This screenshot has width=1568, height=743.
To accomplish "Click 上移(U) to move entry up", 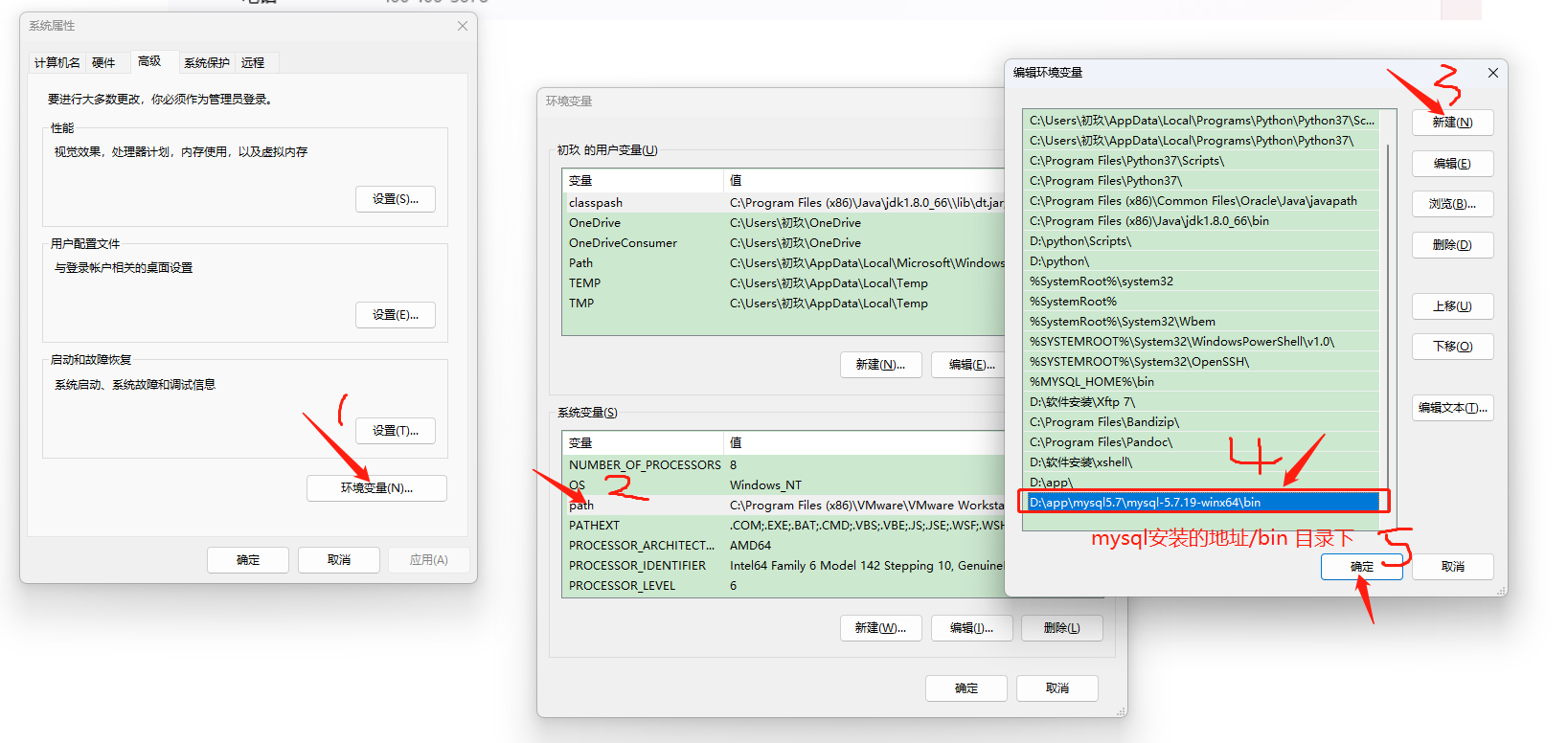I will click(1452, 306).
